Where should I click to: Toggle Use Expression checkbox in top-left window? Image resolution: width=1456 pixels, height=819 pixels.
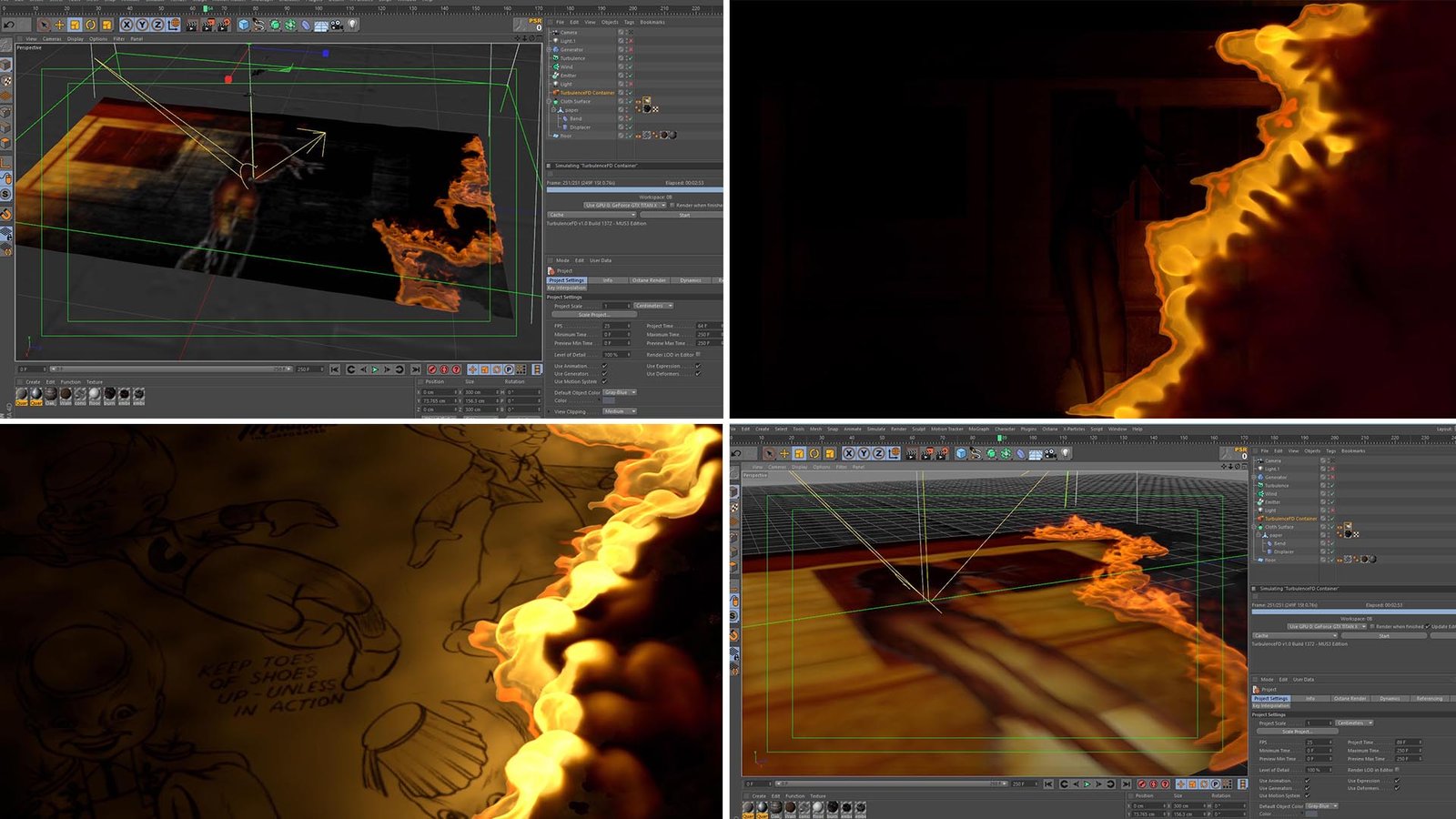point(698,366)
